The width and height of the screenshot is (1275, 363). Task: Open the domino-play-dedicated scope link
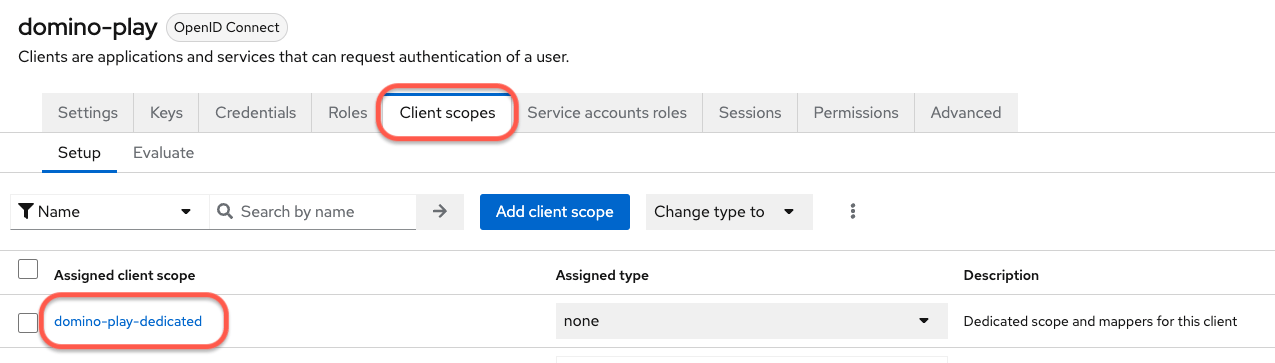point(128,321)
